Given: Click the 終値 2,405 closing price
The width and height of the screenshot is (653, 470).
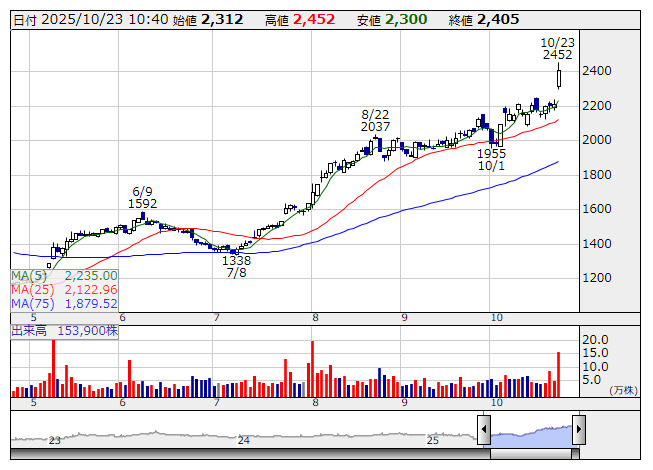Looking at the screenshot, I should click(484, 20).
